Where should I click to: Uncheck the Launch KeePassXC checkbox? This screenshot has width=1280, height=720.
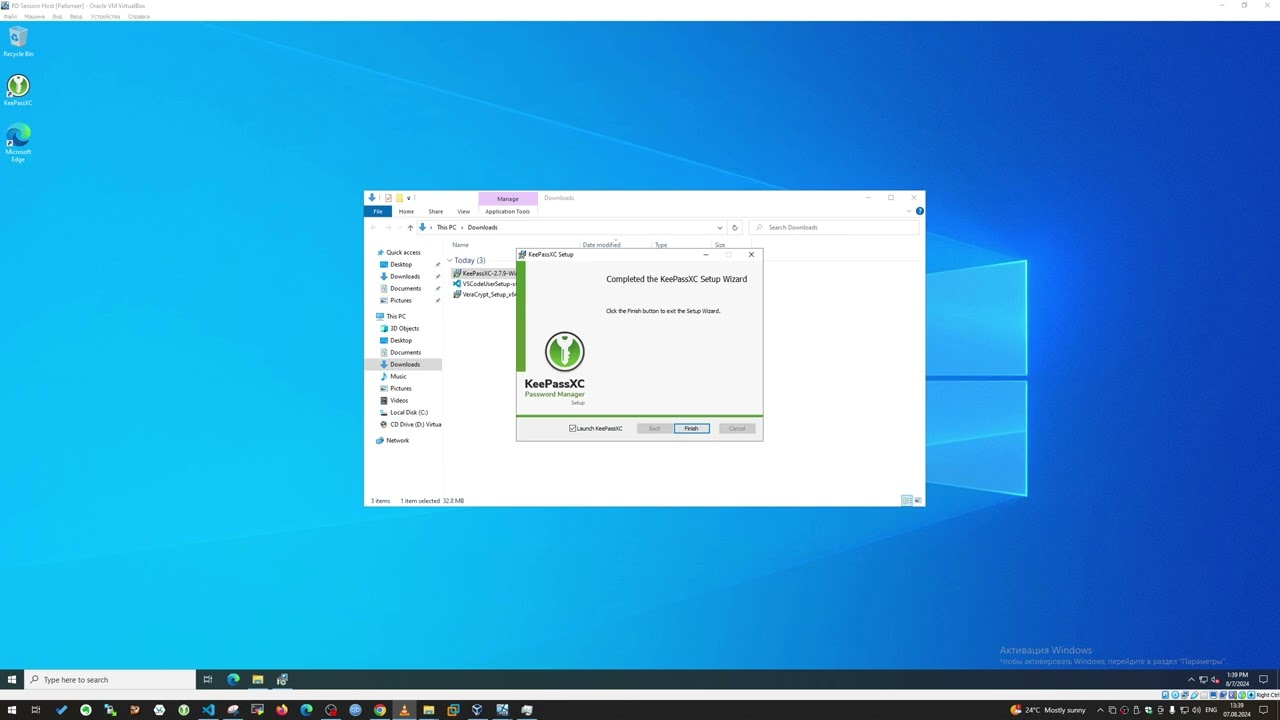[573, 428]
